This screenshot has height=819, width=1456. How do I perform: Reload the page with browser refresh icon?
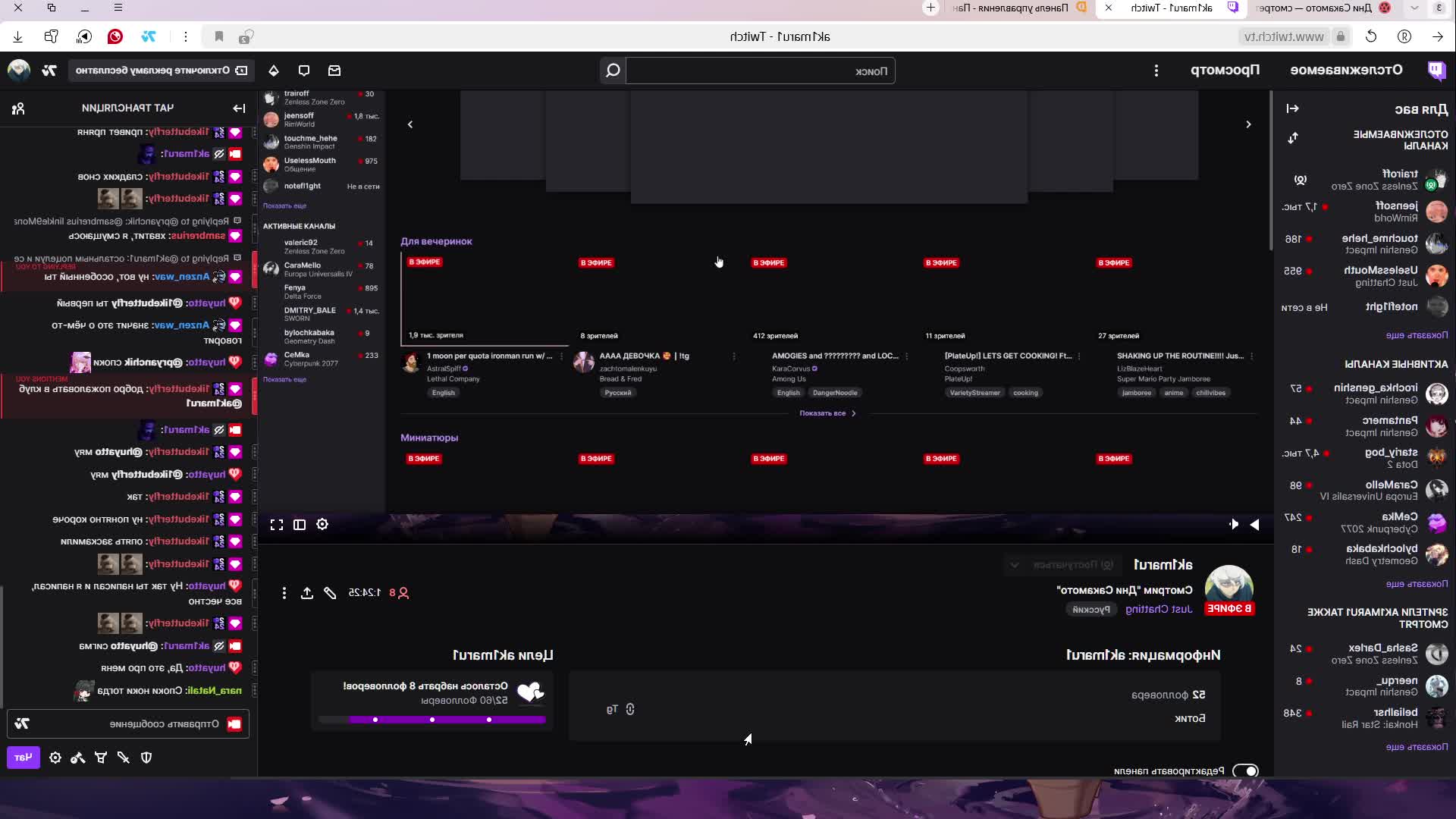1371,36
